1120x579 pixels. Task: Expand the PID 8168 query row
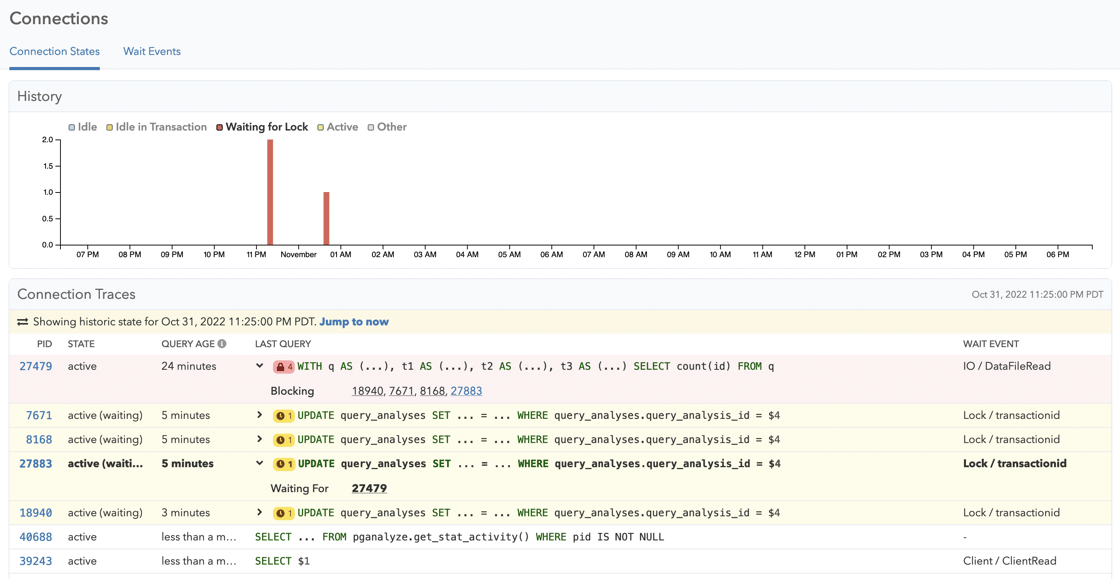pos(260,439)
